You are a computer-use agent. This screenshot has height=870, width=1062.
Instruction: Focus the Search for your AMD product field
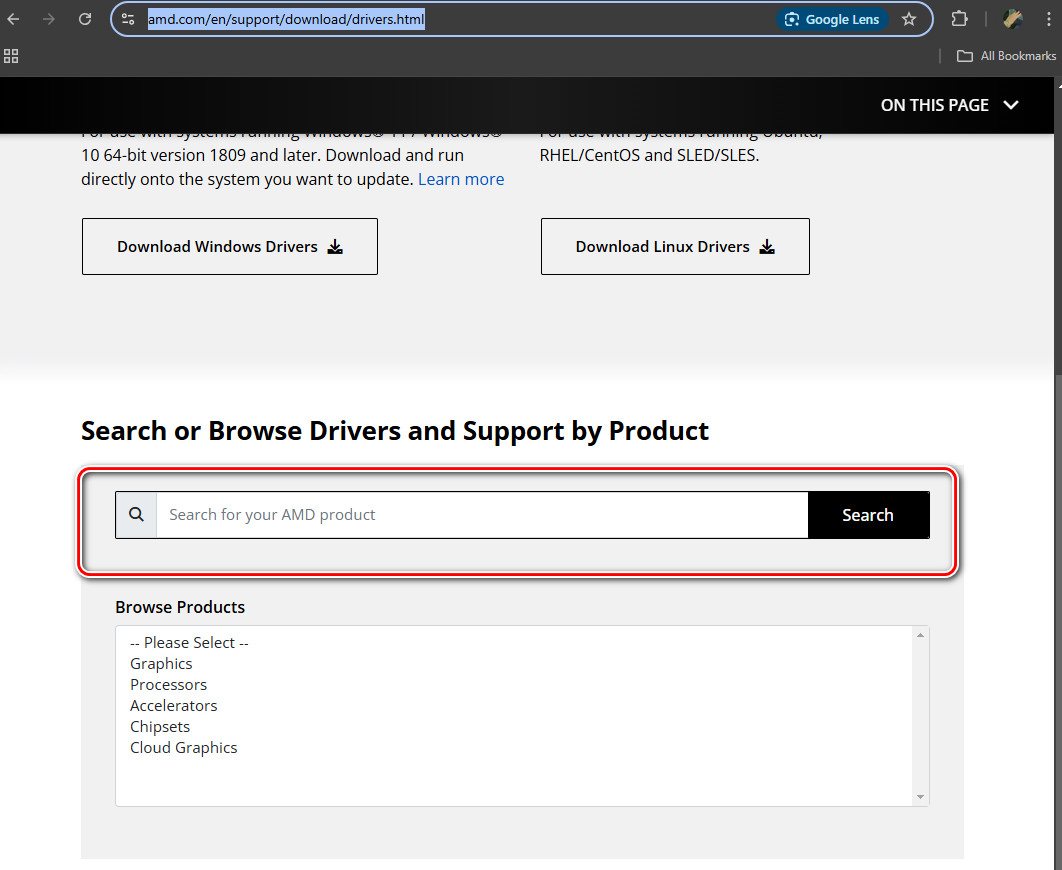click(x=481, y=515)
